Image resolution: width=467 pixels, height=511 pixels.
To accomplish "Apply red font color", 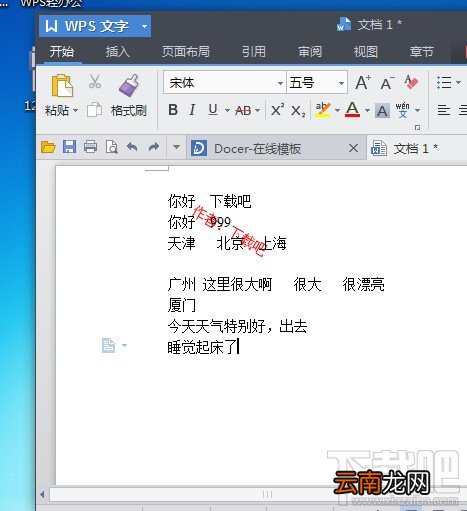I will 353,110.
